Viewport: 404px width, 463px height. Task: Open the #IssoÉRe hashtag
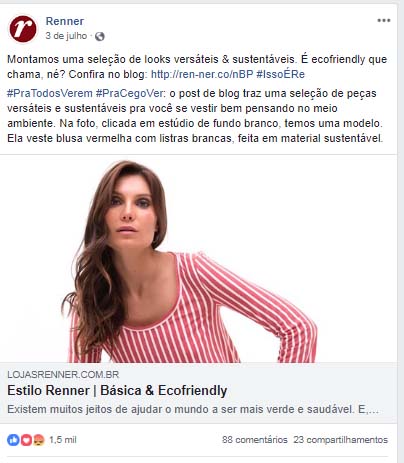(x=280, y=74)
